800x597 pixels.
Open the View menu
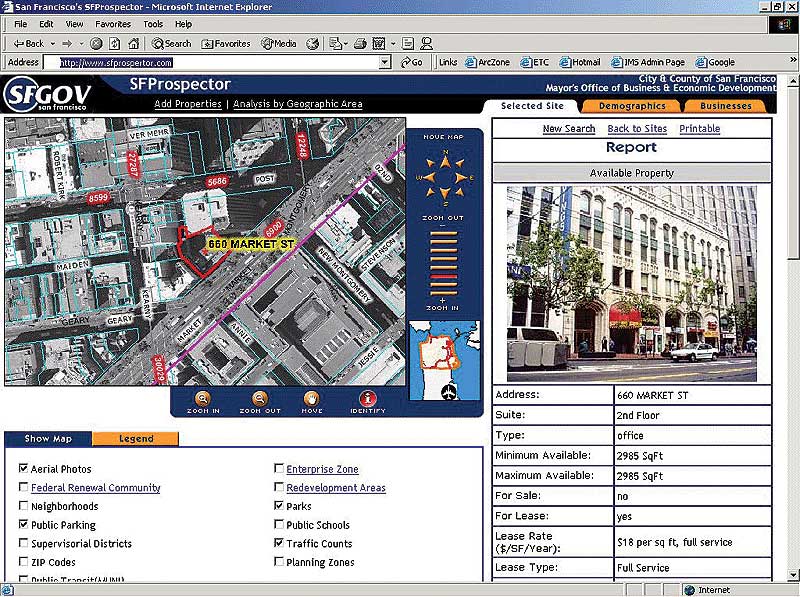[x=74, y=24]
